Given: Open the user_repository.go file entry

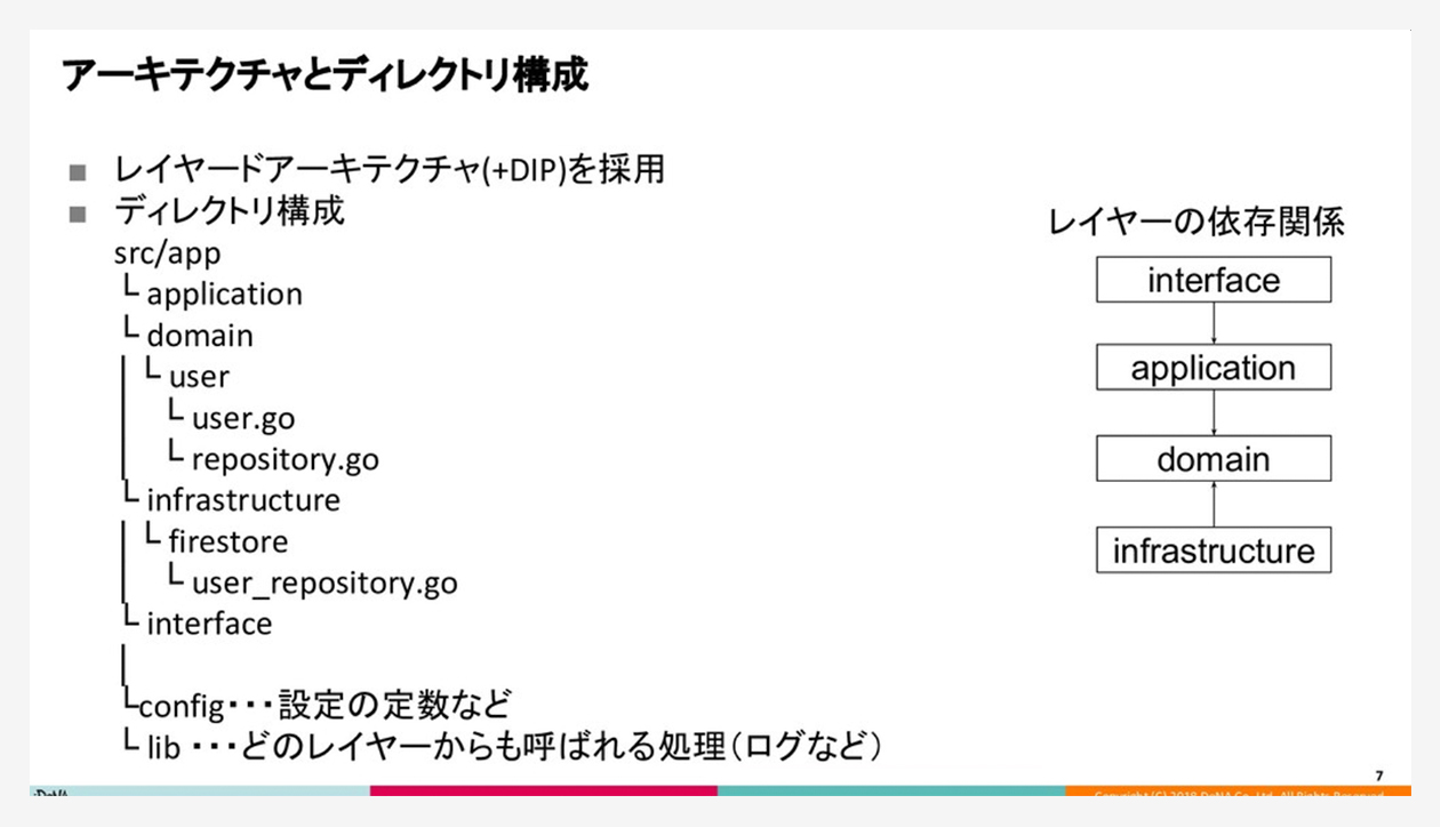Looking at the screenshot, I should tap(324, 583).
